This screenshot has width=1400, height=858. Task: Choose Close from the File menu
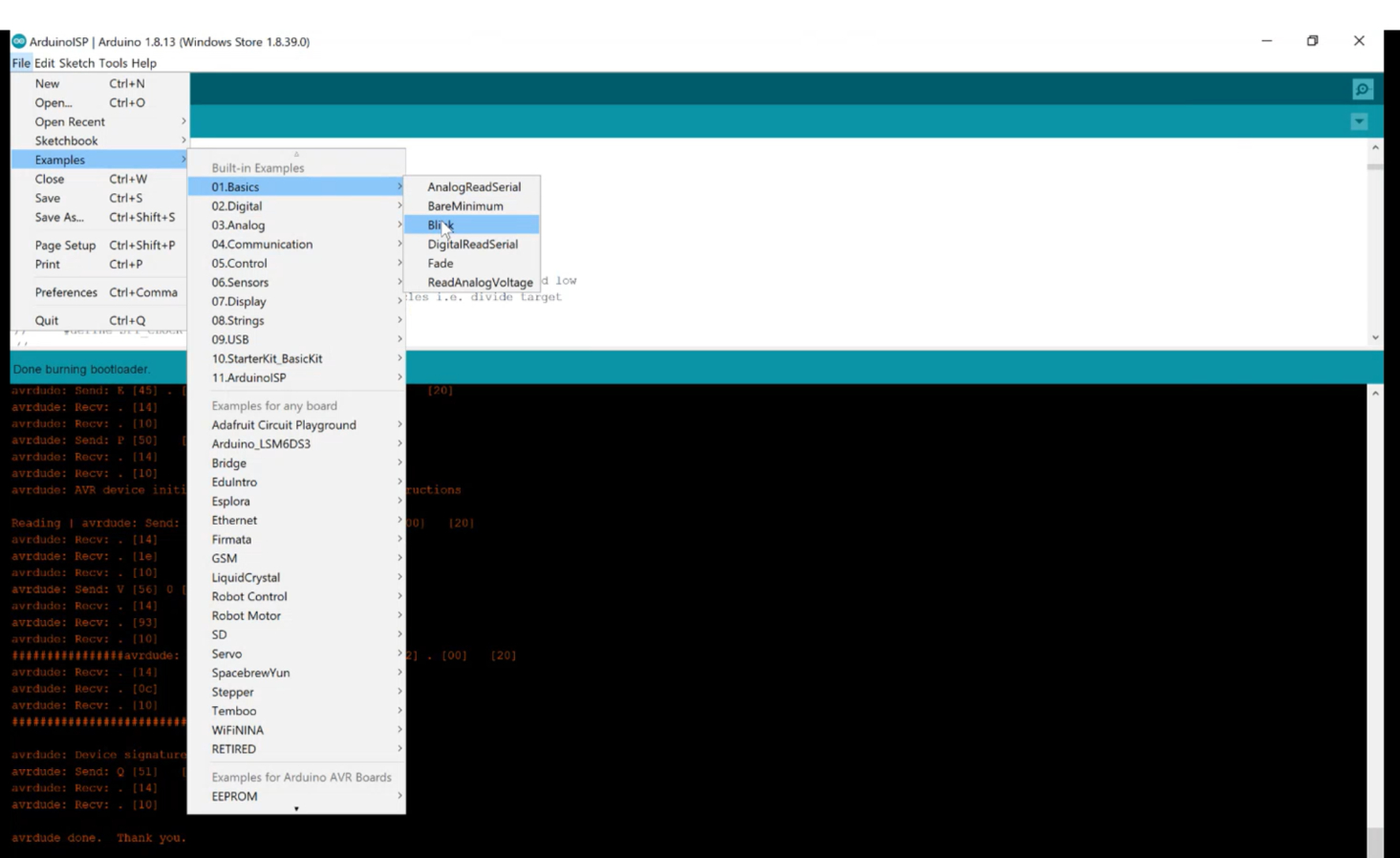(x=100, y=180)
